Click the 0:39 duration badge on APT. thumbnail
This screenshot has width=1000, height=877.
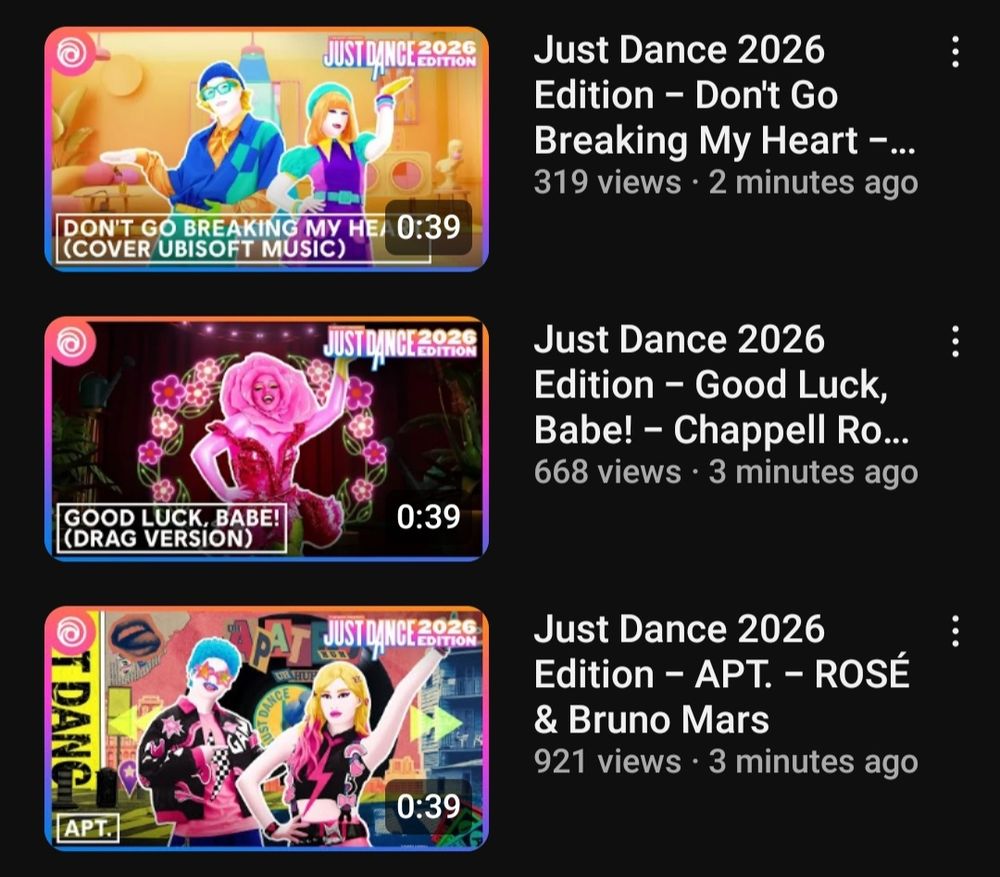(429, 806)
